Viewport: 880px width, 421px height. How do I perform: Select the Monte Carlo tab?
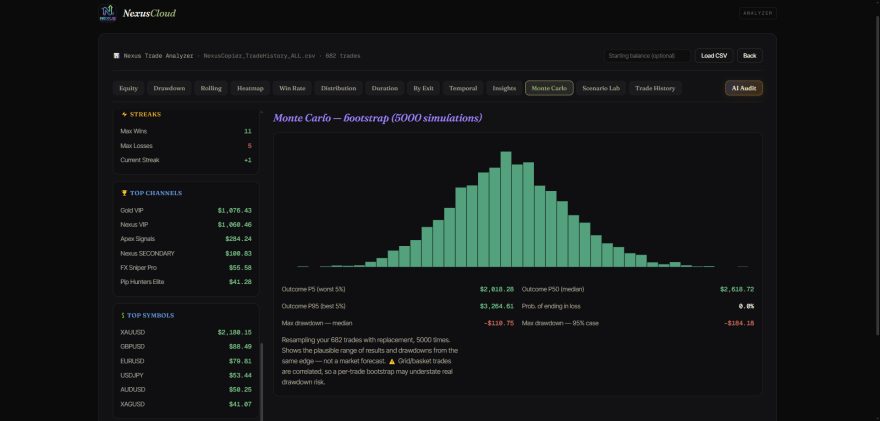[549, 88]
